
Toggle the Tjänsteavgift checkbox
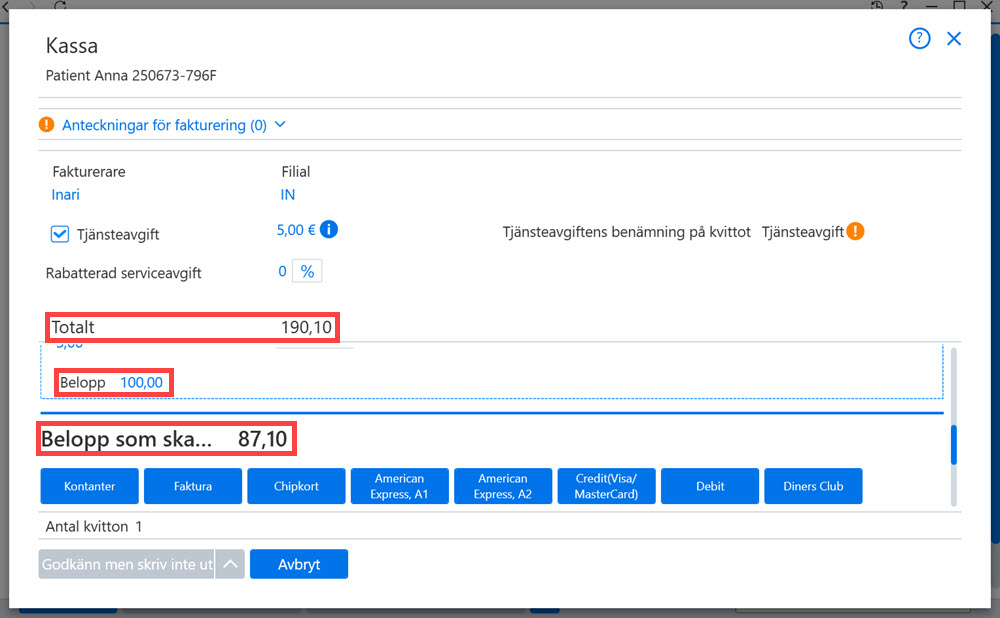tap(60, 234)
